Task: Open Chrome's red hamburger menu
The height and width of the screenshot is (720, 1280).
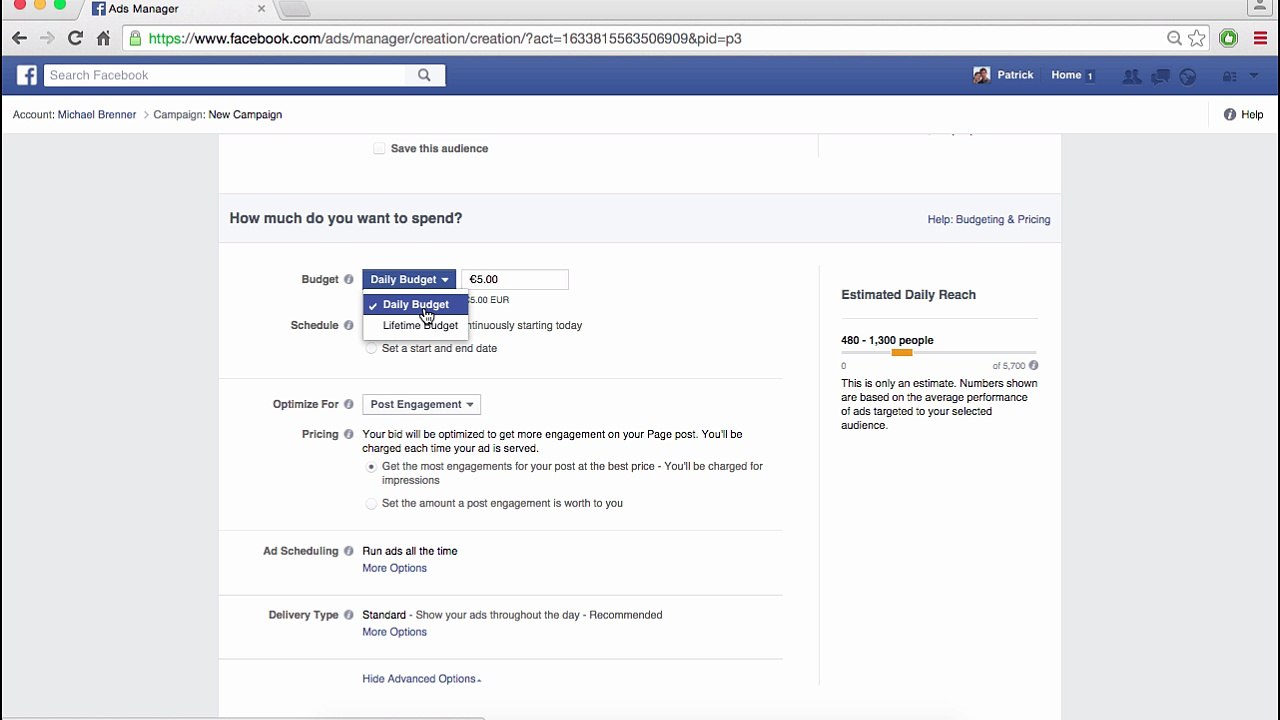Action: 1260,38
